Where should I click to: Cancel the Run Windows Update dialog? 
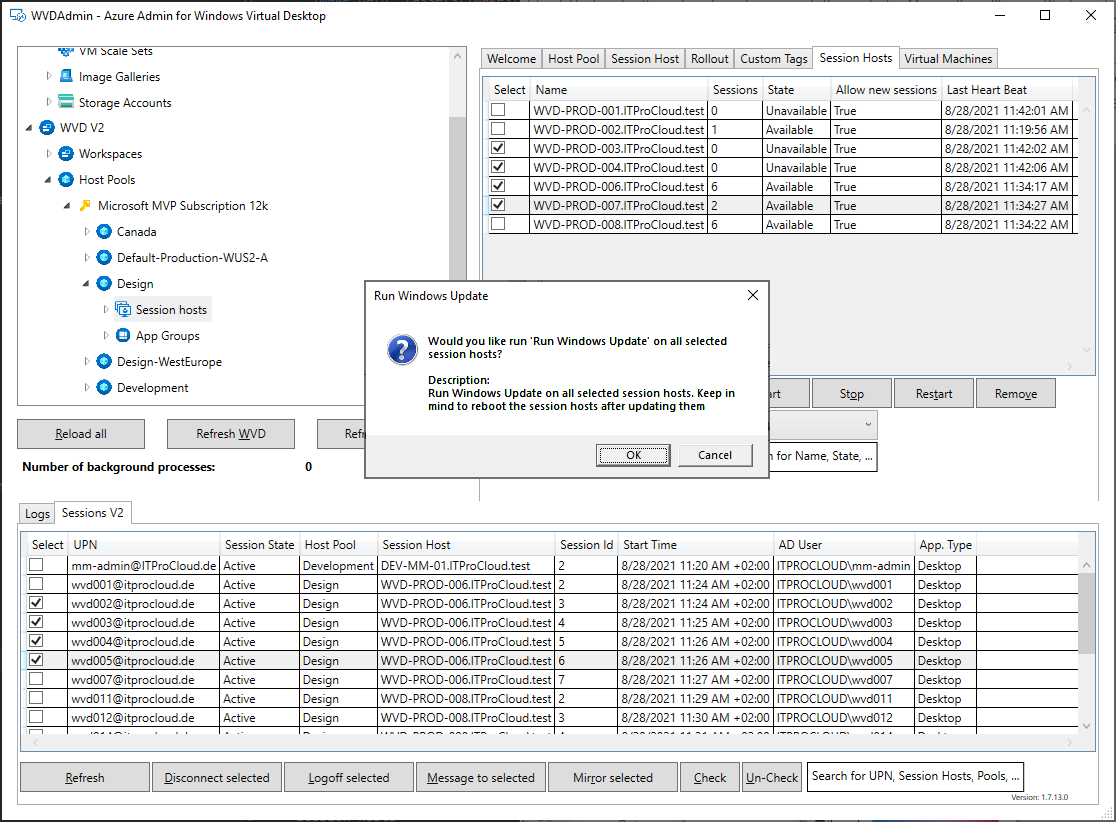pos(715,455)
